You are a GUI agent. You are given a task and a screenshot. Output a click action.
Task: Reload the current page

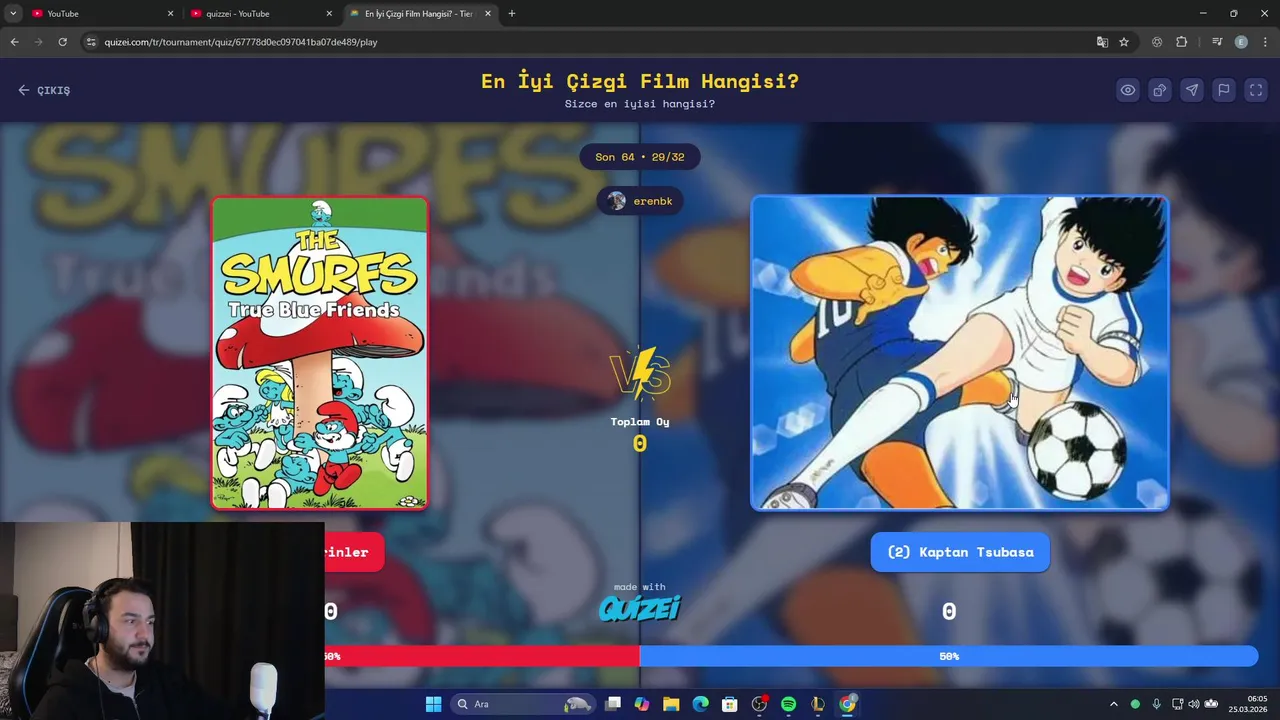62,42
